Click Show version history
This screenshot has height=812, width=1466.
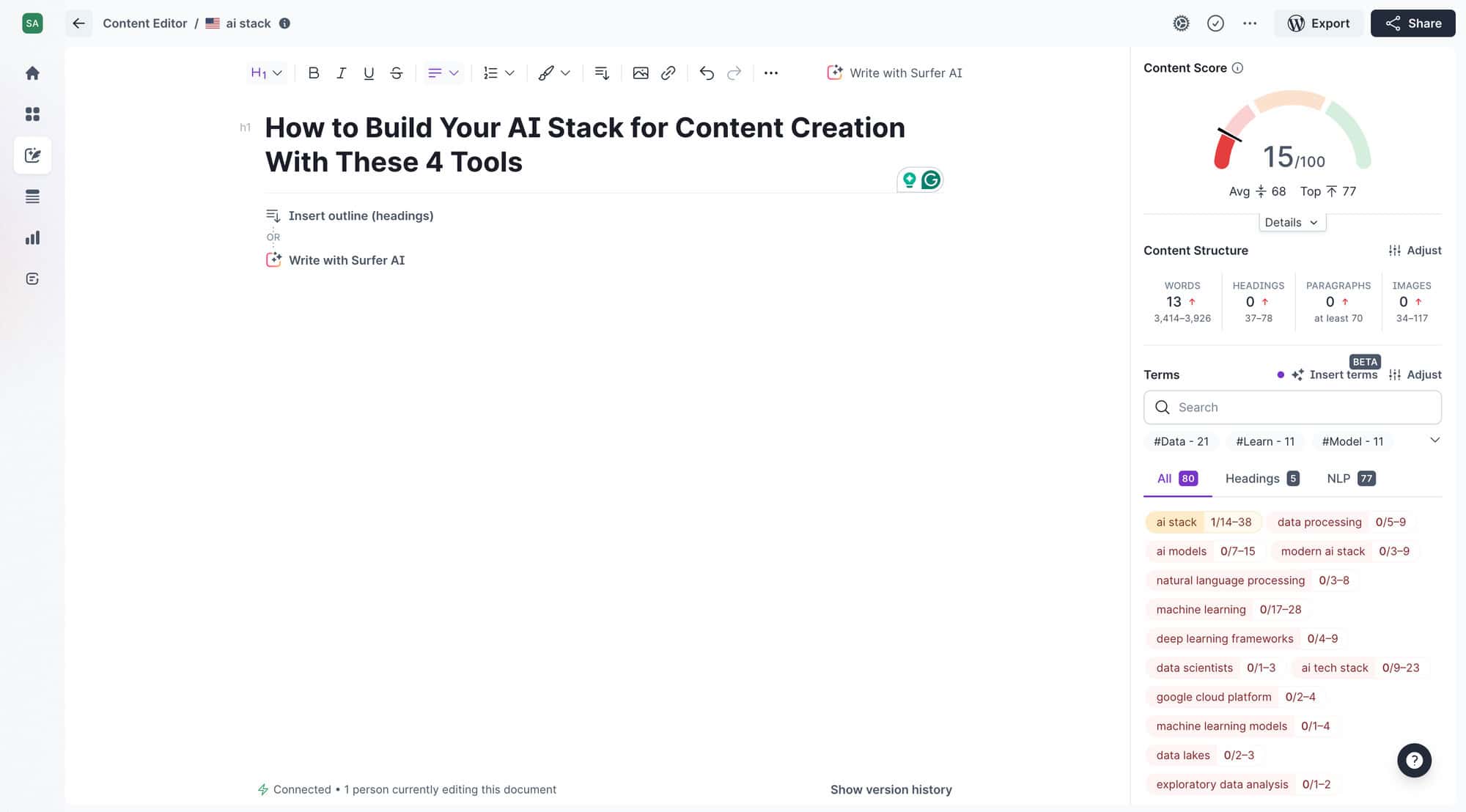coord(891,790)
